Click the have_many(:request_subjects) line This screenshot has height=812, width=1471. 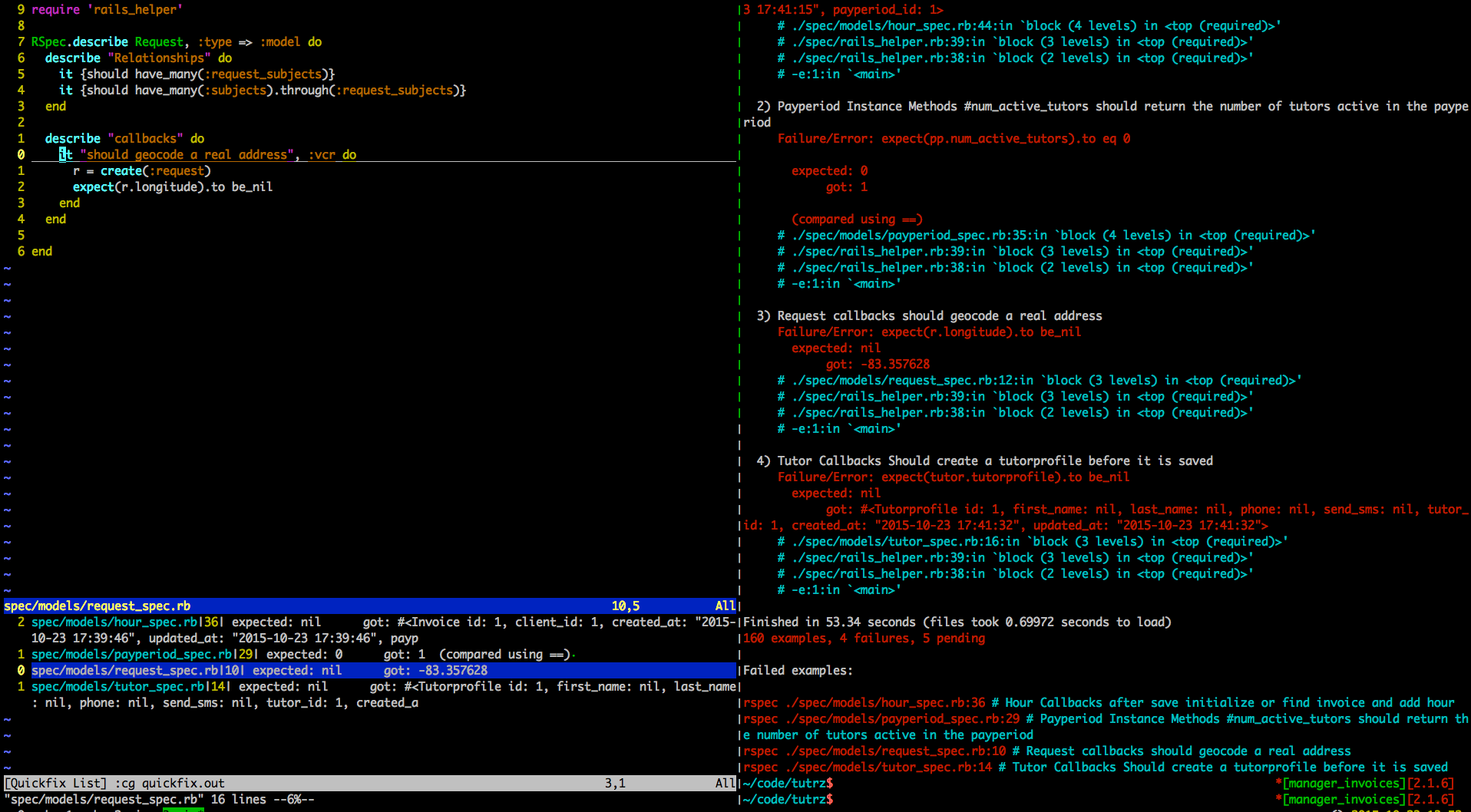pos(197,74)
